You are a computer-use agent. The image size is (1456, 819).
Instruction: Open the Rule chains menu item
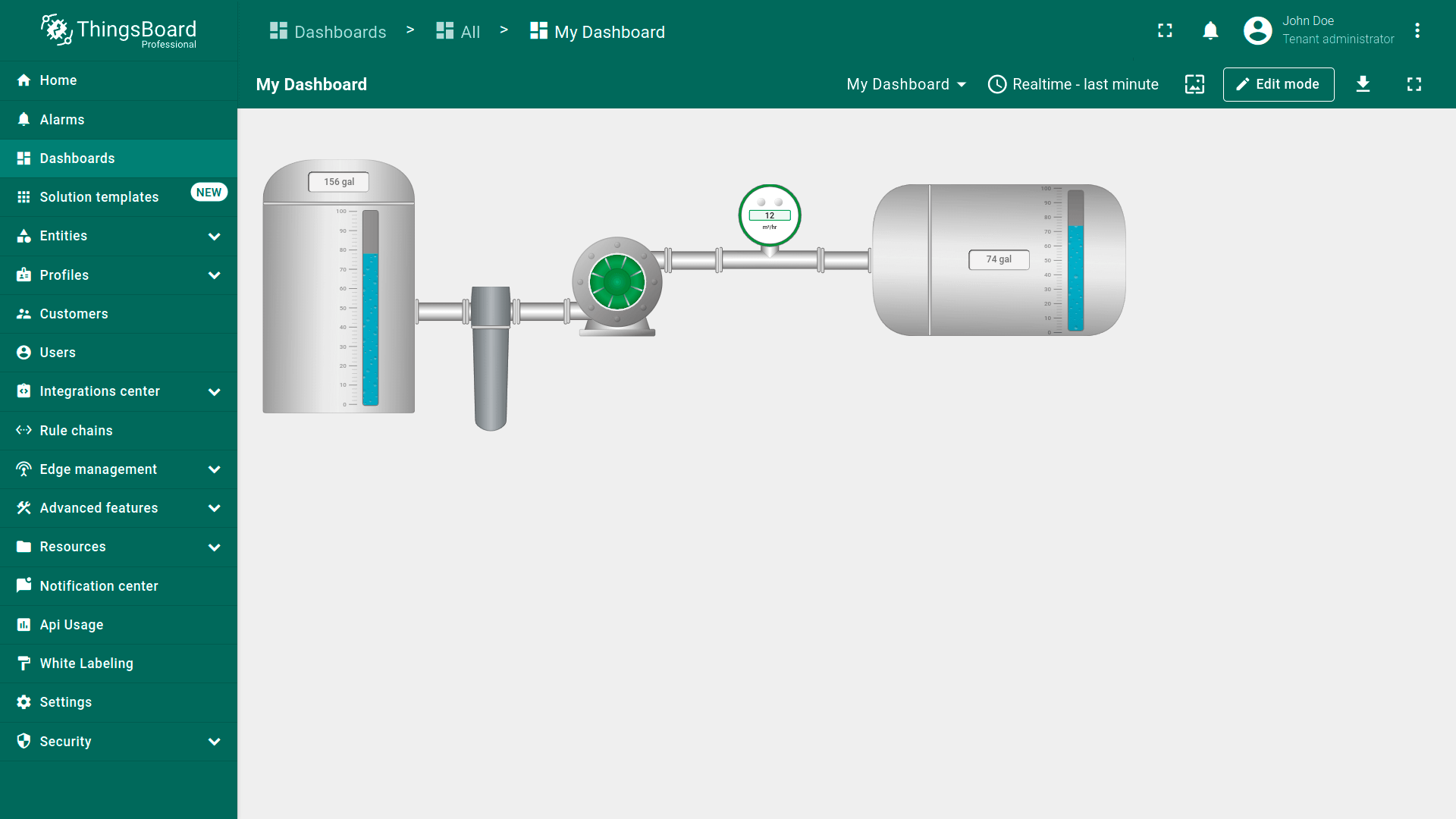(76, 431)
